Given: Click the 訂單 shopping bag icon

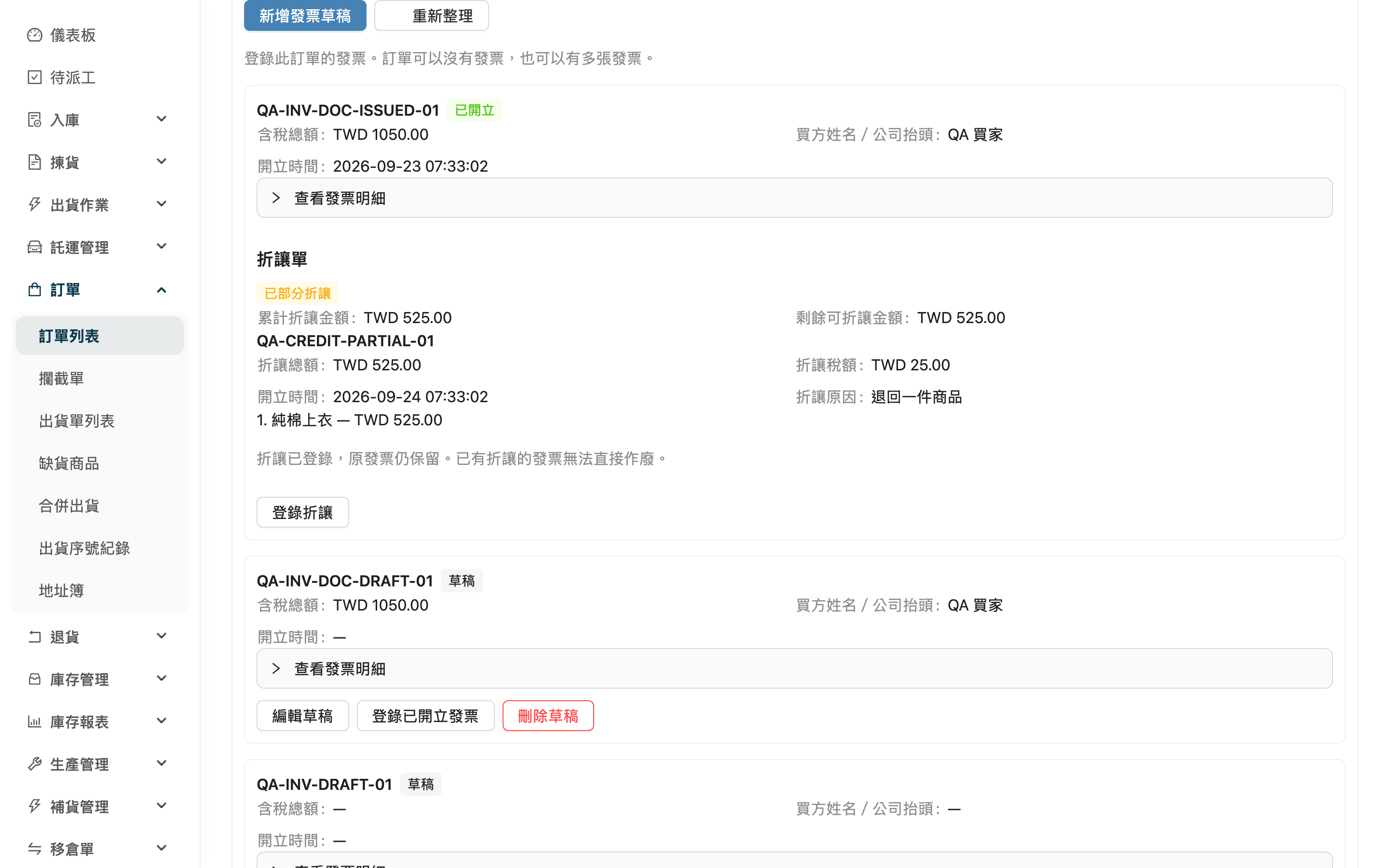Looking at the screenshot, I should coord(34,290).
